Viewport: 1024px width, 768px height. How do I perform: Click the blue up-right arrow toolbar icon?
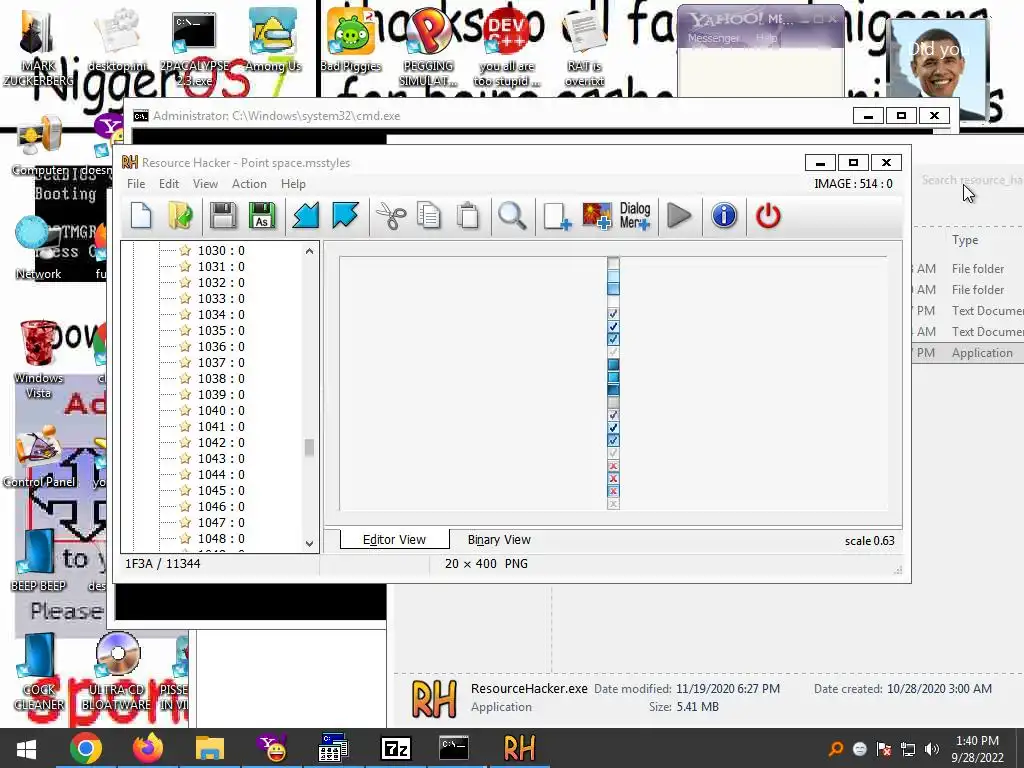point(345,216)
